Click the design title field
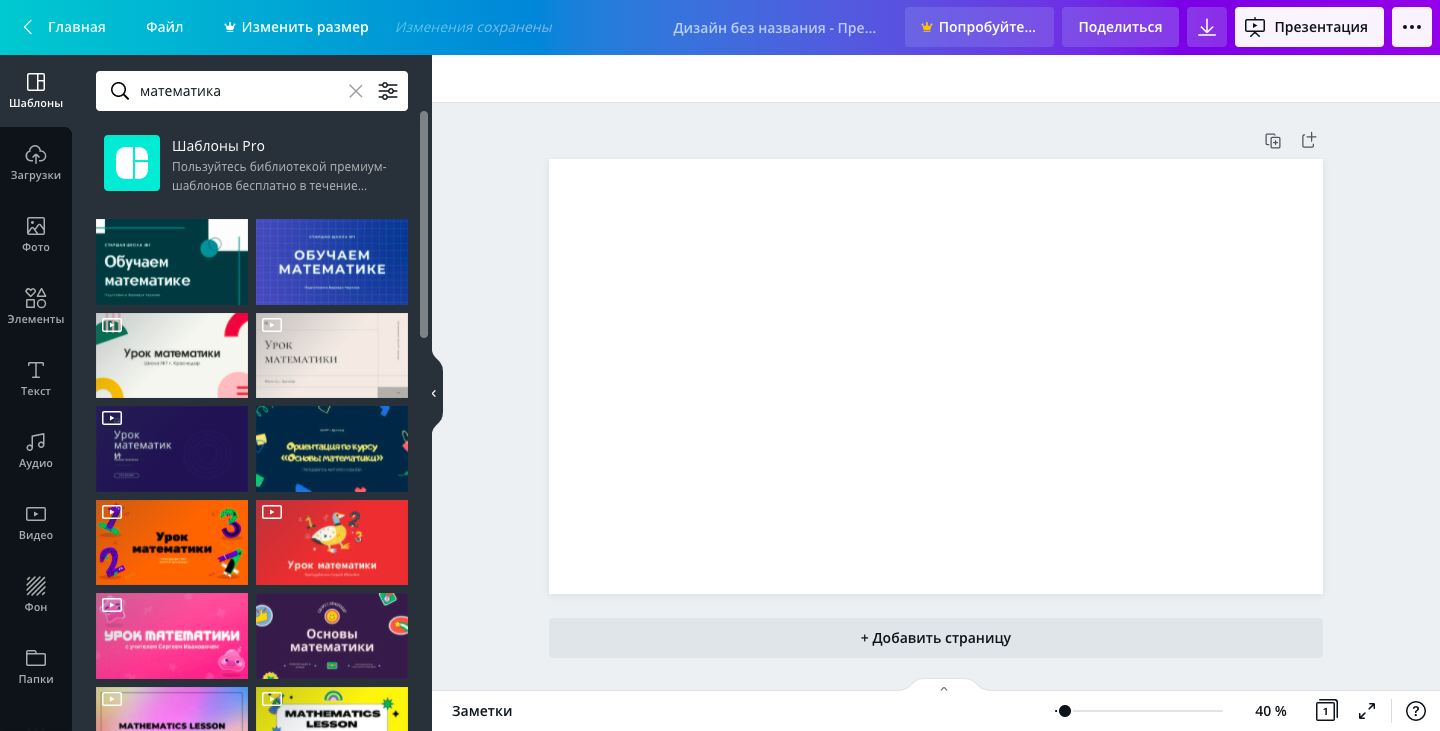The image size is (1440, 731). pos(775,27)
